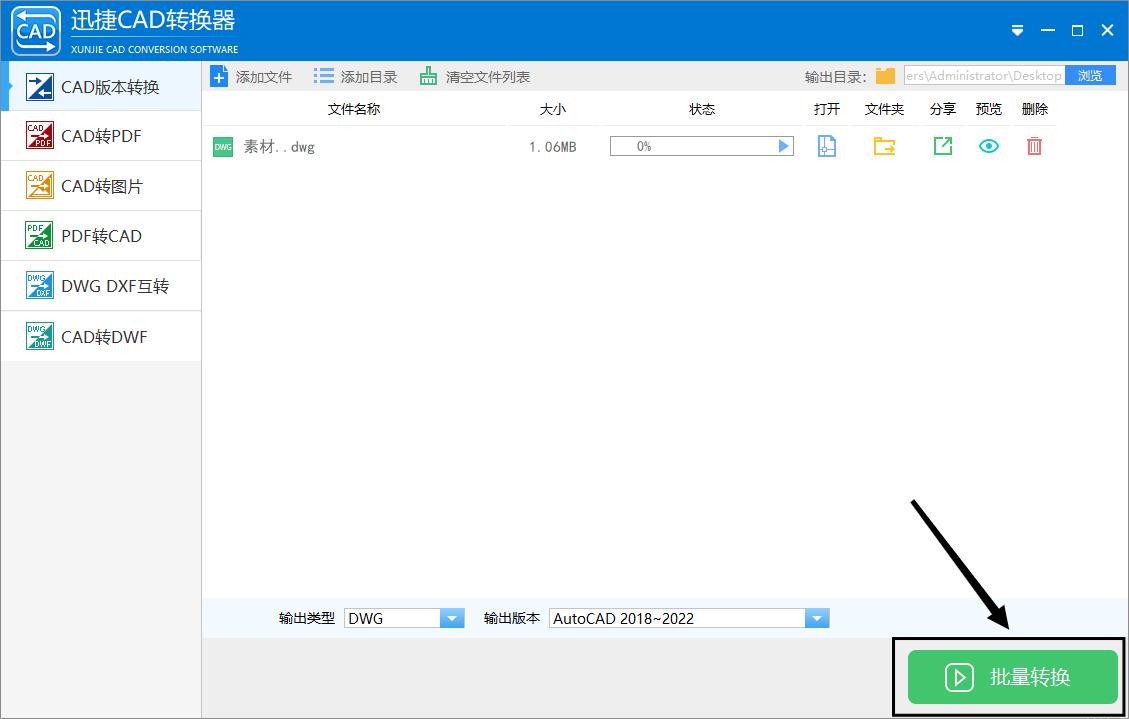
Task: Add files using 添加文件
Action: tap(251, 75)
